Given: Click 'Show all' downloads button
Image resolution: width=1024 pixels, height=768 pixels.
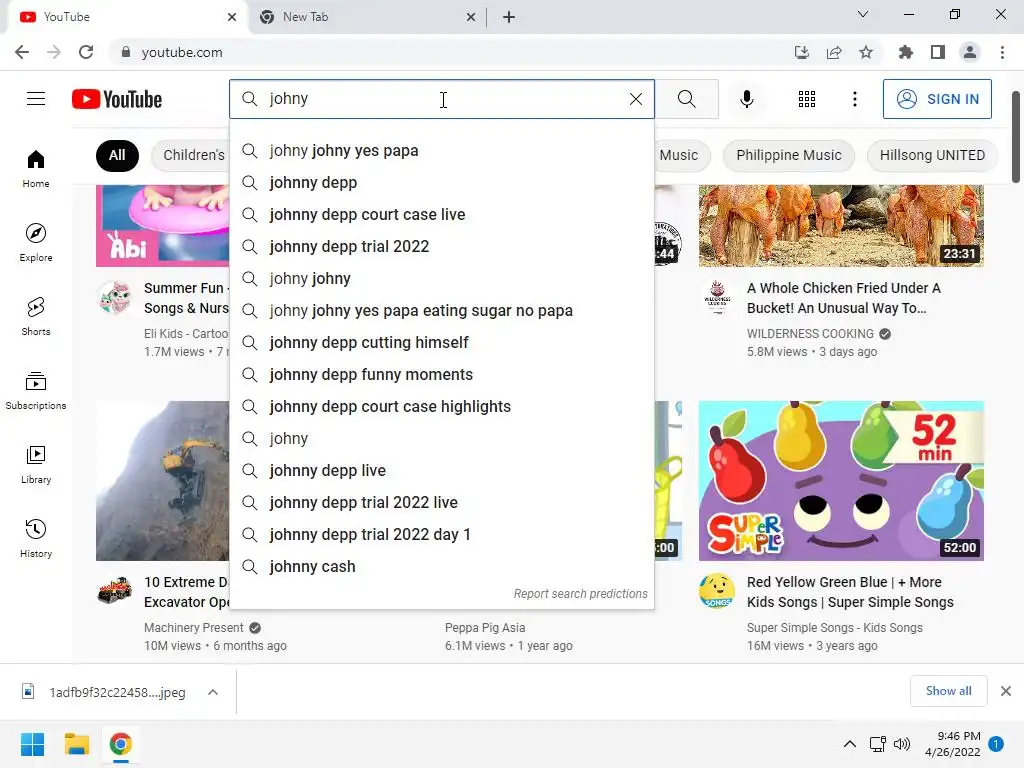Looking at the screenshot, I should click(x=948, y=691).
